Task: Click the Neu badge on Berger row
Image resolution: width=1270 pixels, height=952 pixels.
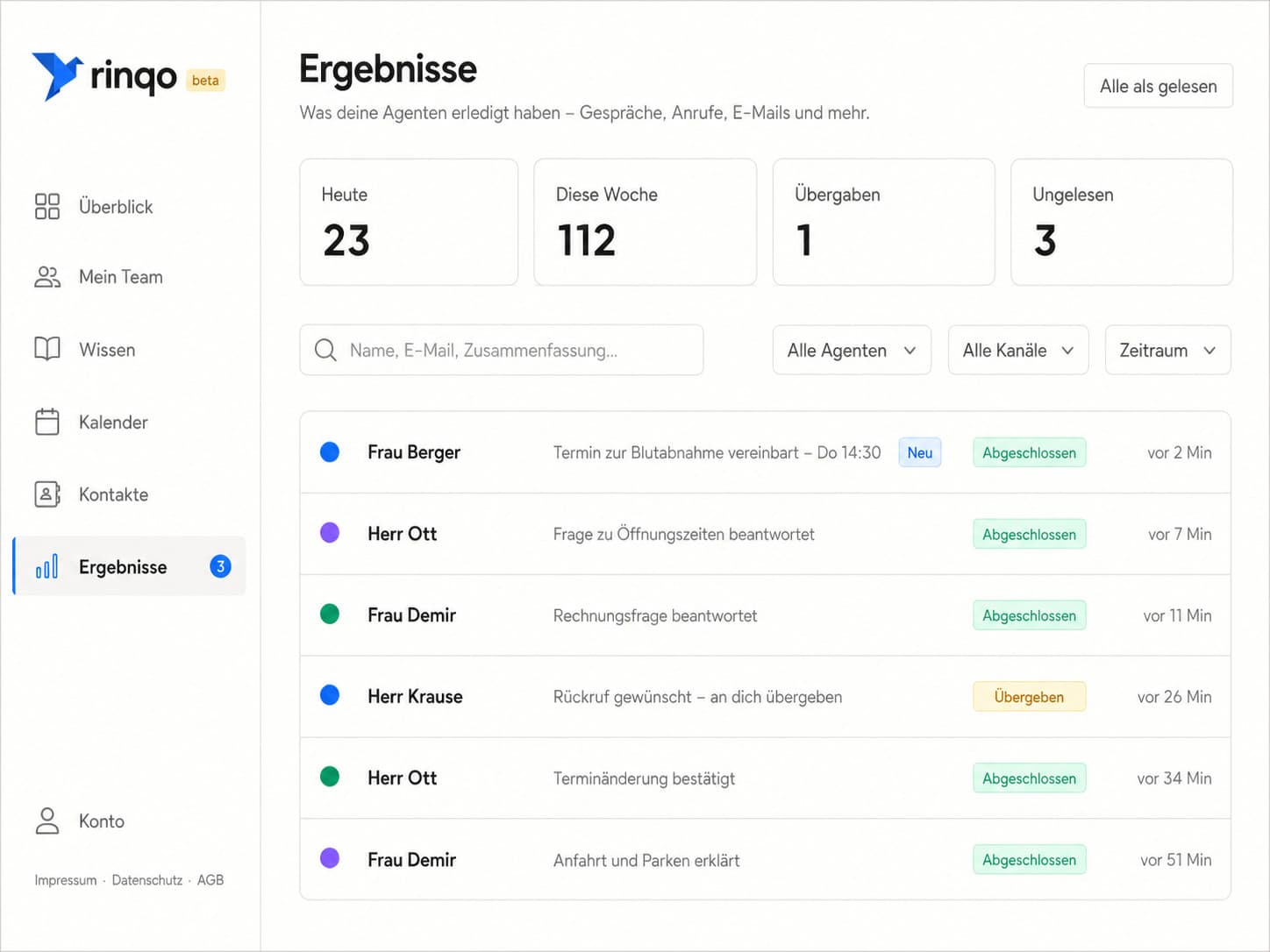Action: (920, 452)
